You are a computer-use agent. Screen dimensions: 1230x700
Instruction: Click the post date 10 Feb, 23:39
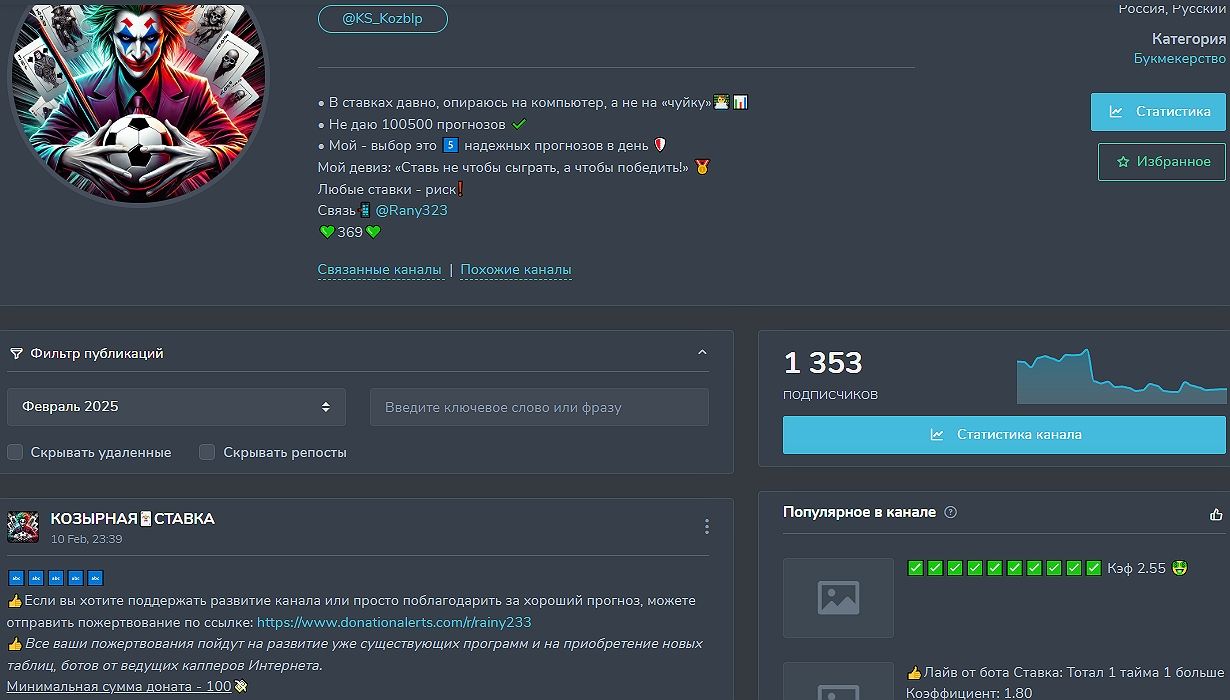click(x=87, y=539)
